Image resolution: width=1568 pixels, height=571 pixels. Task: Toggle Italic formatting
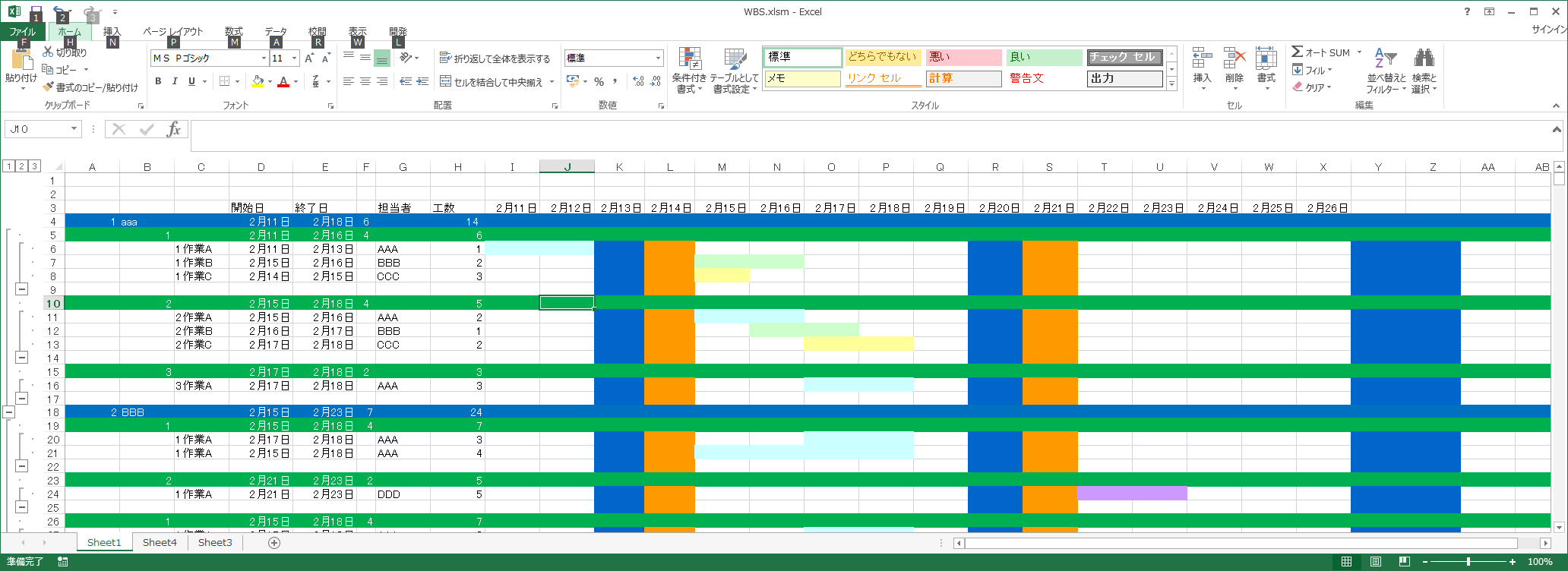pos(175,81)
